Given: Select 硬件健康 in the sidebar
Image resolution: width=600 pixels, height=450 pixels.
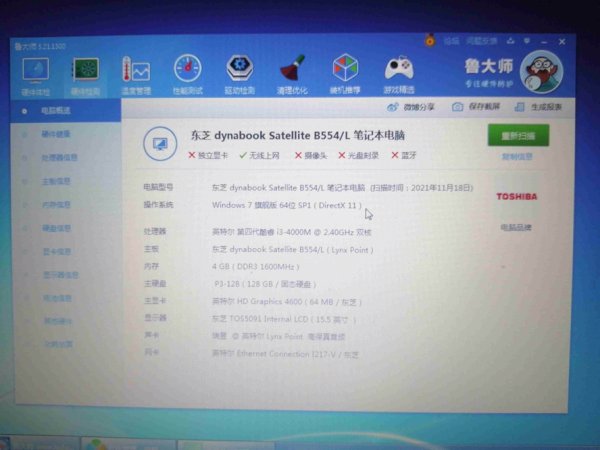Looking at the screenshot, I should click(x=56, y=134).
